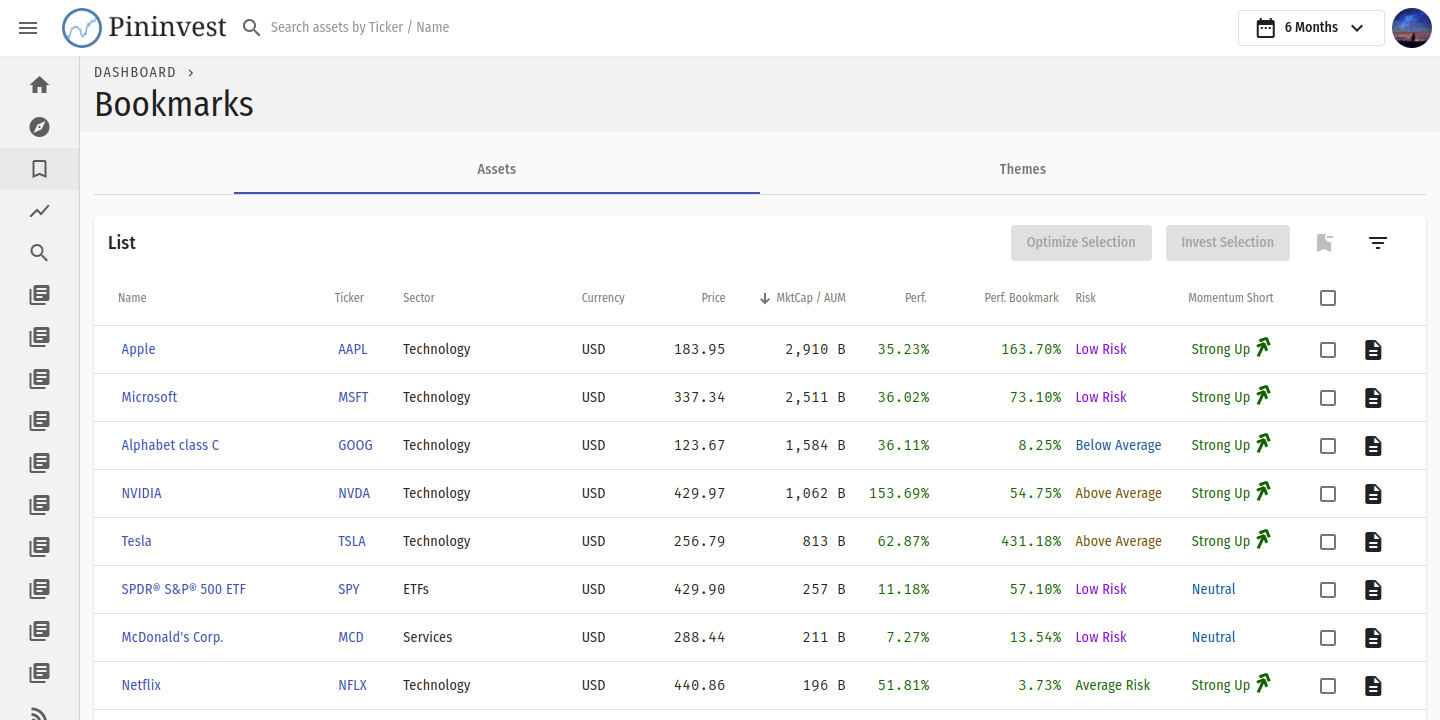
Task: Click the AAPL ticker link
Action: point(353,349)
